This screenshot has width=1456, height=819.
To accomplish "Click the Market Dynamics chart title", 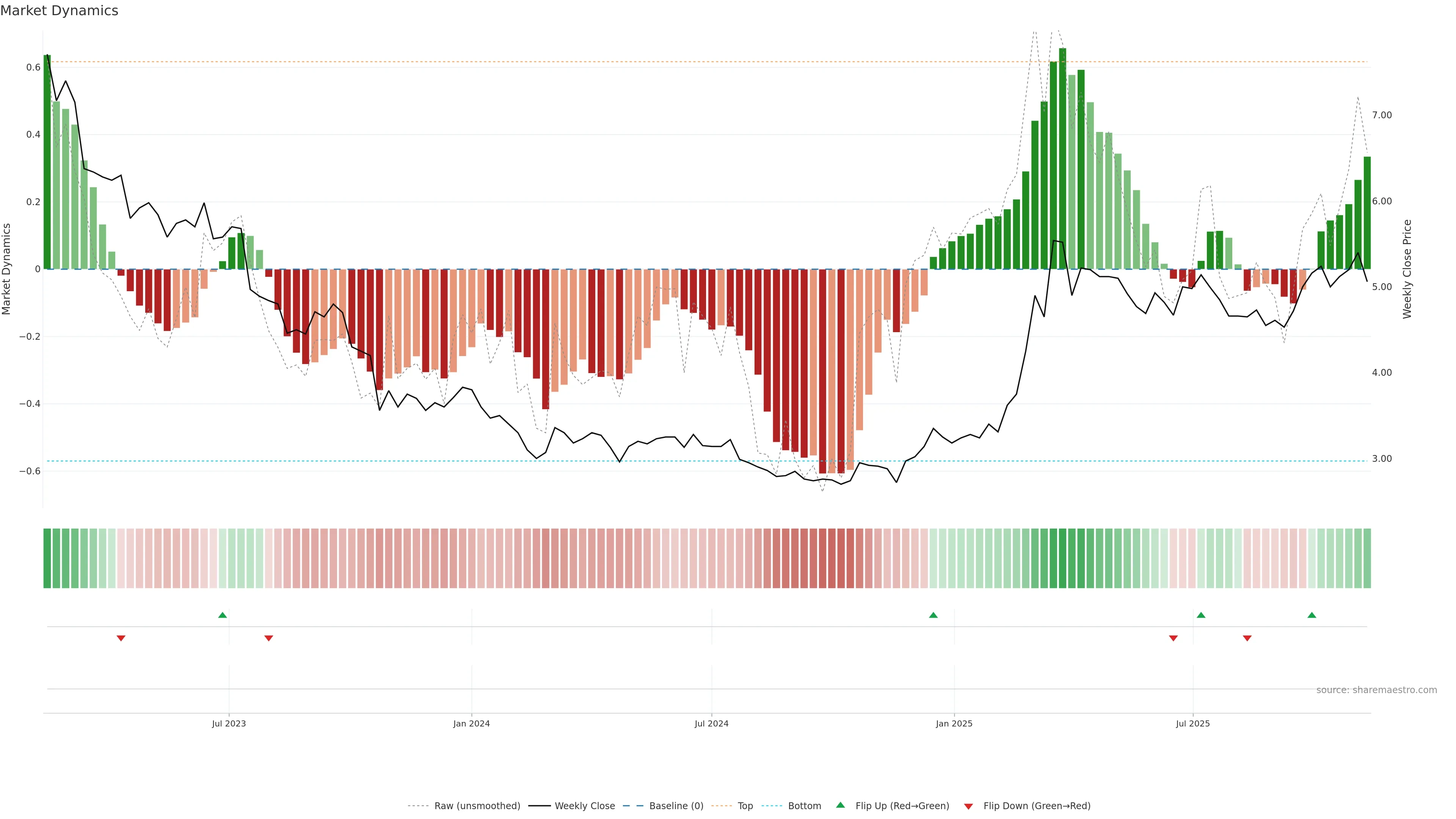I will (60, 11).
